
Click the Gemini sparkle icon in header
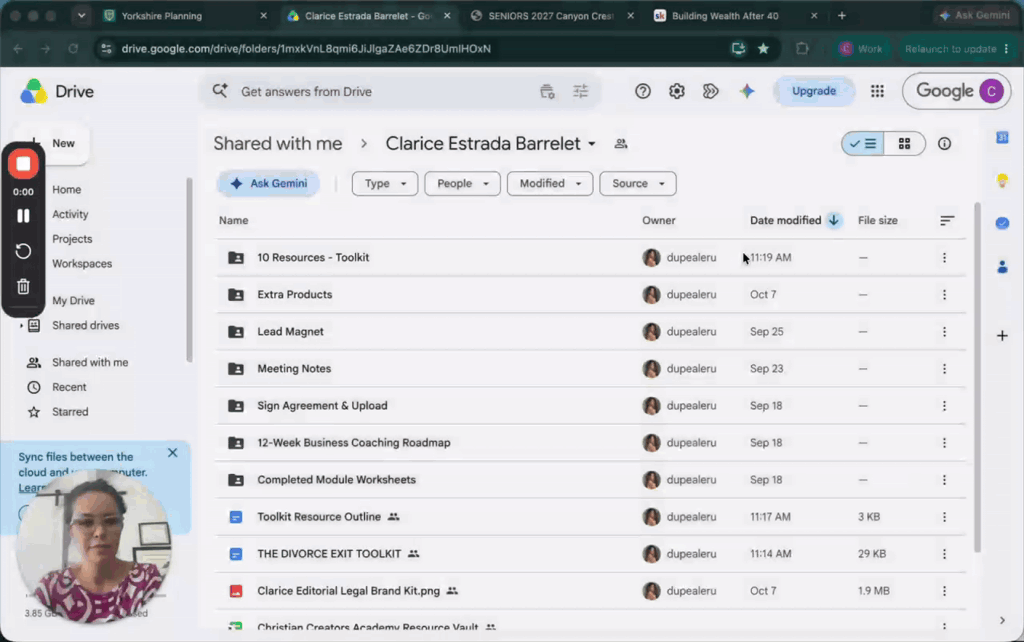pos(746,91)
